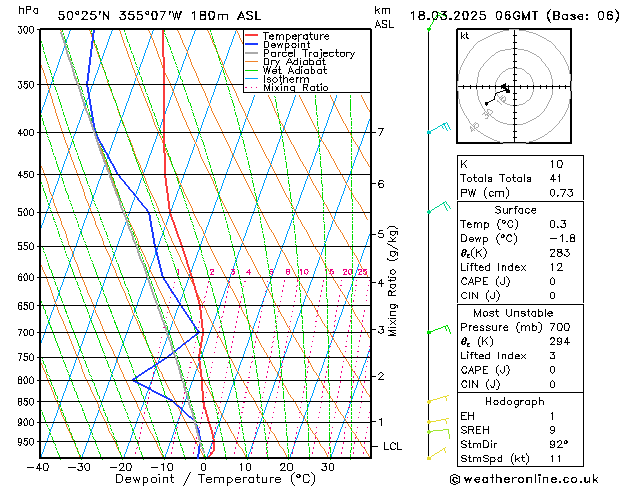Click the 30 temperature axis label
629x486 pixels.
328,467
